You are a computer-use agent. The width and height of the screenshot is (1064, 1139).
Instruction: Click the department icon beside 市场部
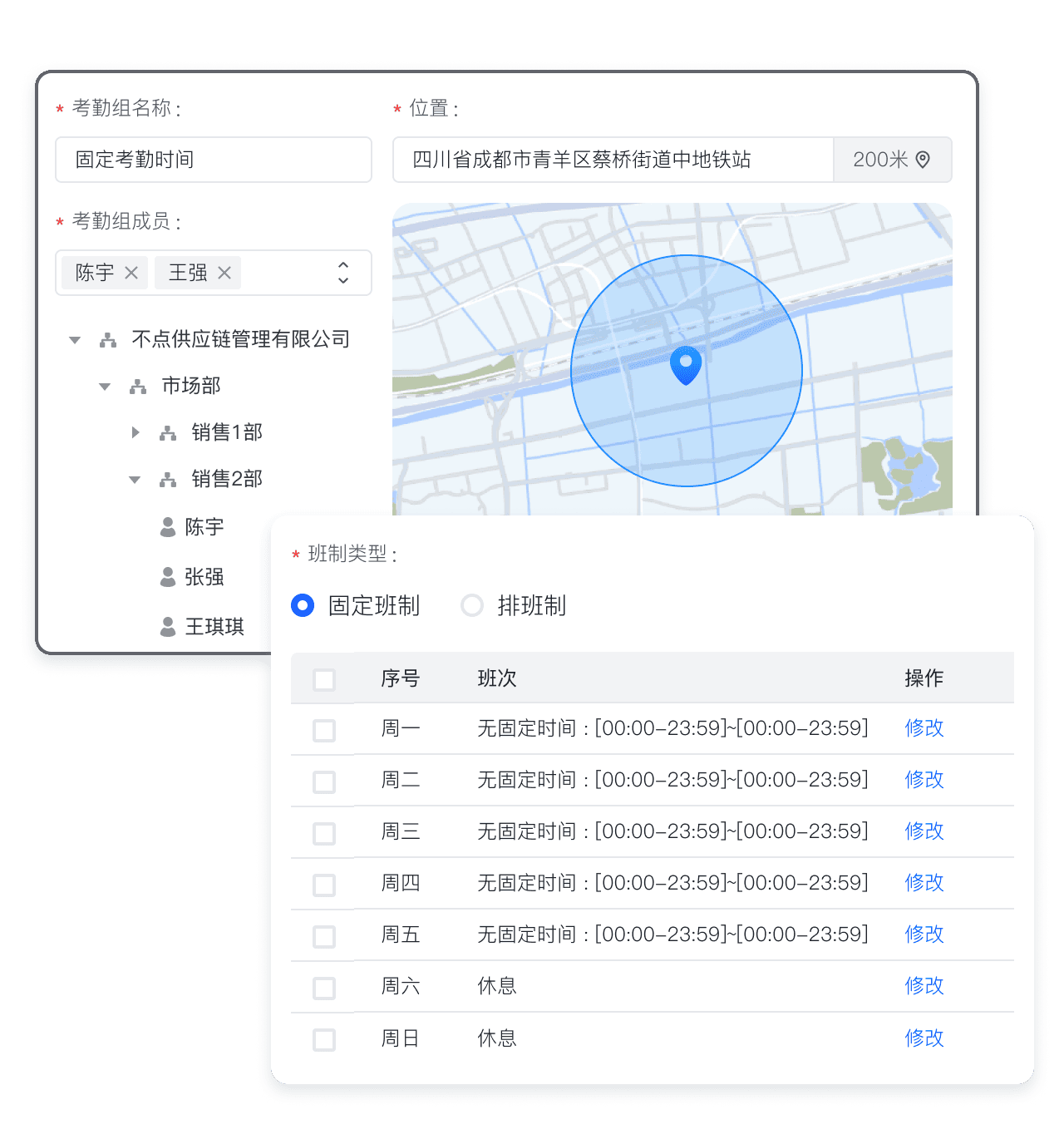(x=138, y=387)
